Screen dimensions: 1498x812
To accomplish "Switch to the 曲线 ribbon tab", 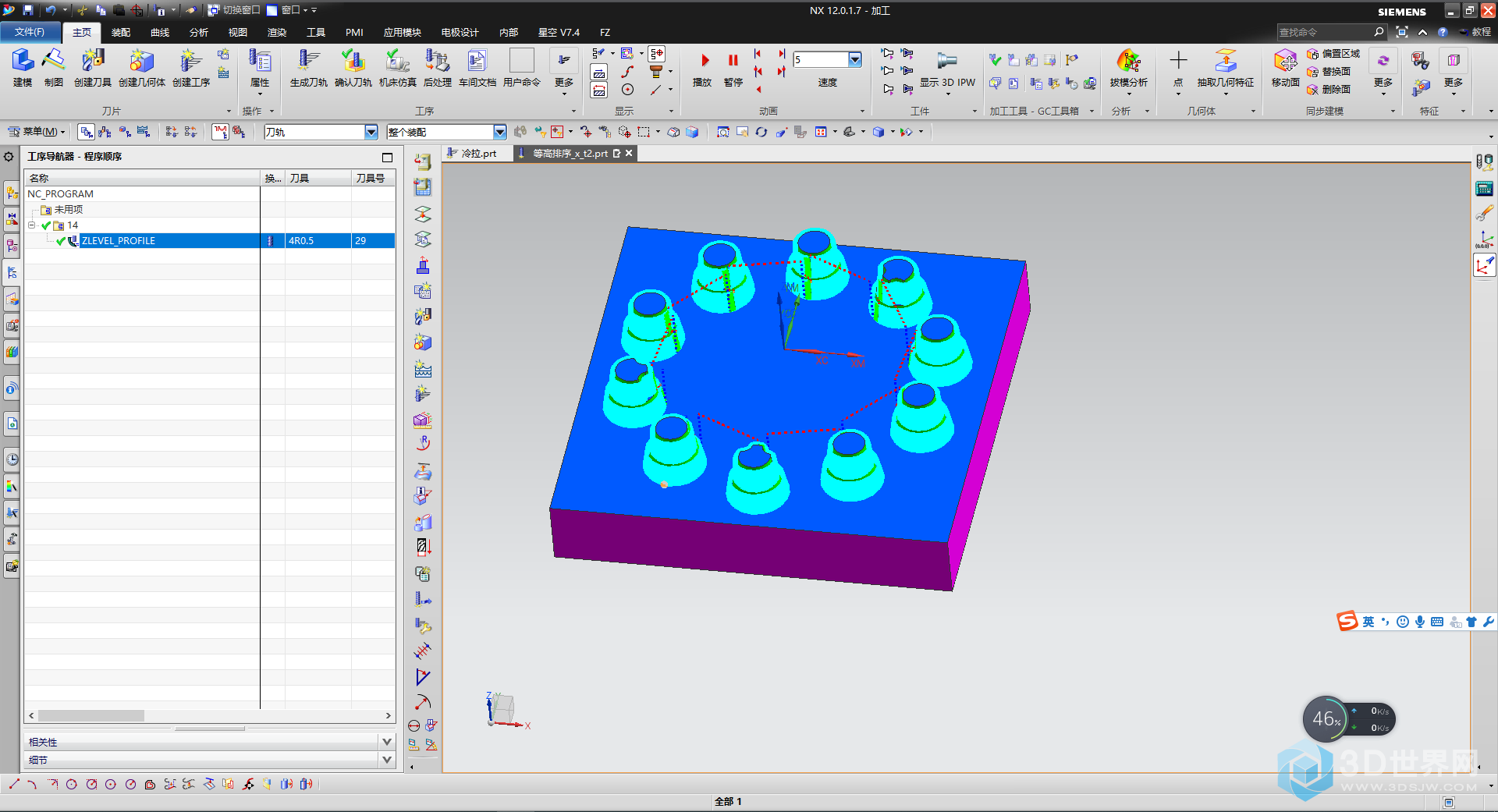I will click(x=160, y=32).
